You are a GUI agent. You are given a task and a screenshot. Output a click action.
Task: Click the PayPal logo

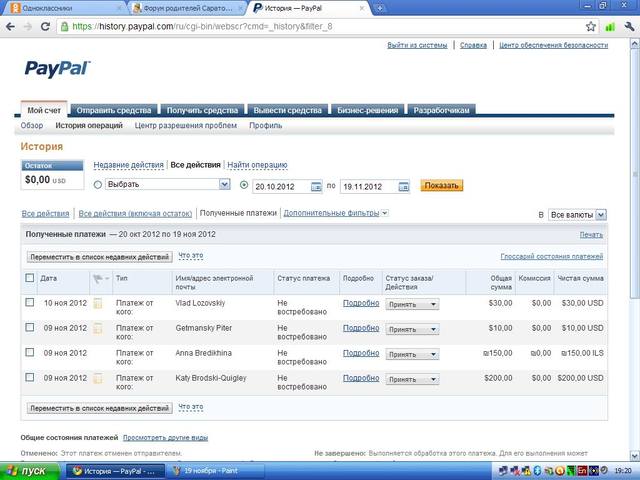point(57,68)
